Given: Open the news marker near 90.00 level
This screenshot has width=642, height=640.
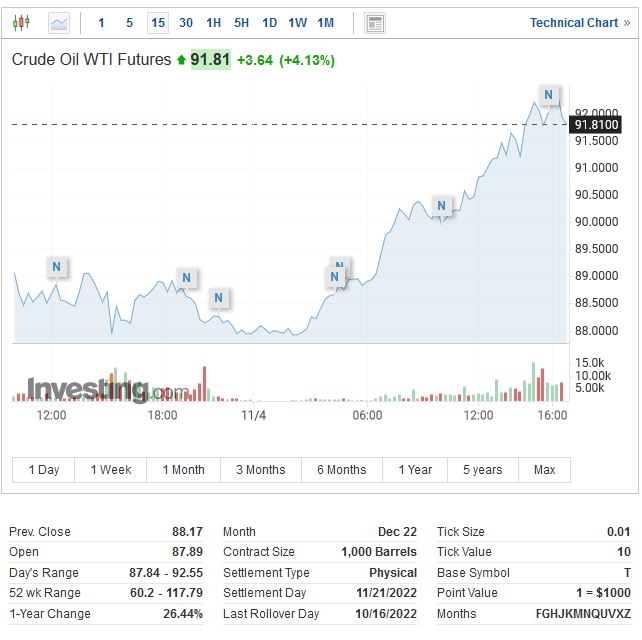Looking at the screenshot, I should [441, 206].
